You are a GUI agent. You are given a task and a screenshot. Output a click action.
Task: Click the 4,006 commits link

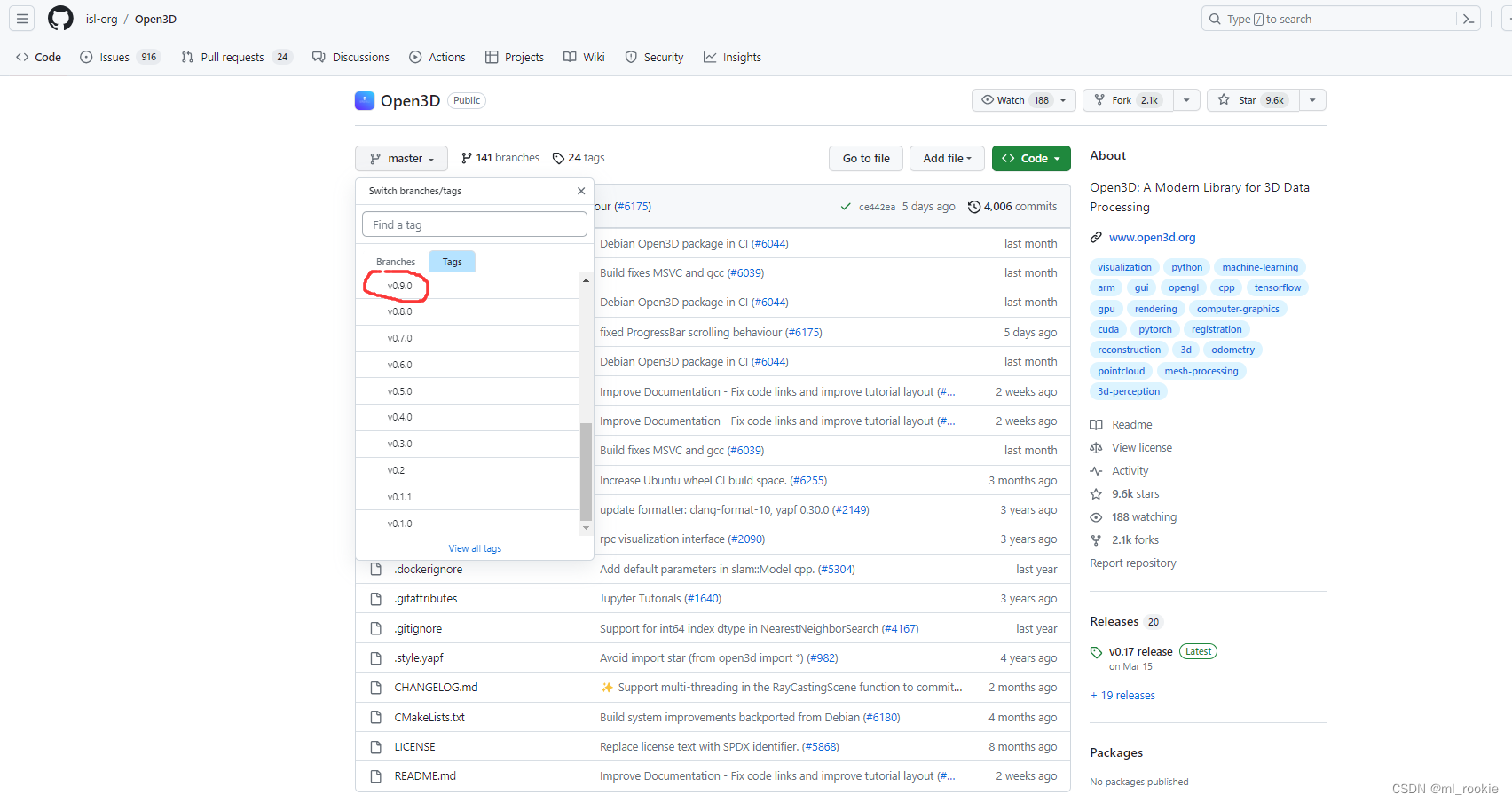1012,207
